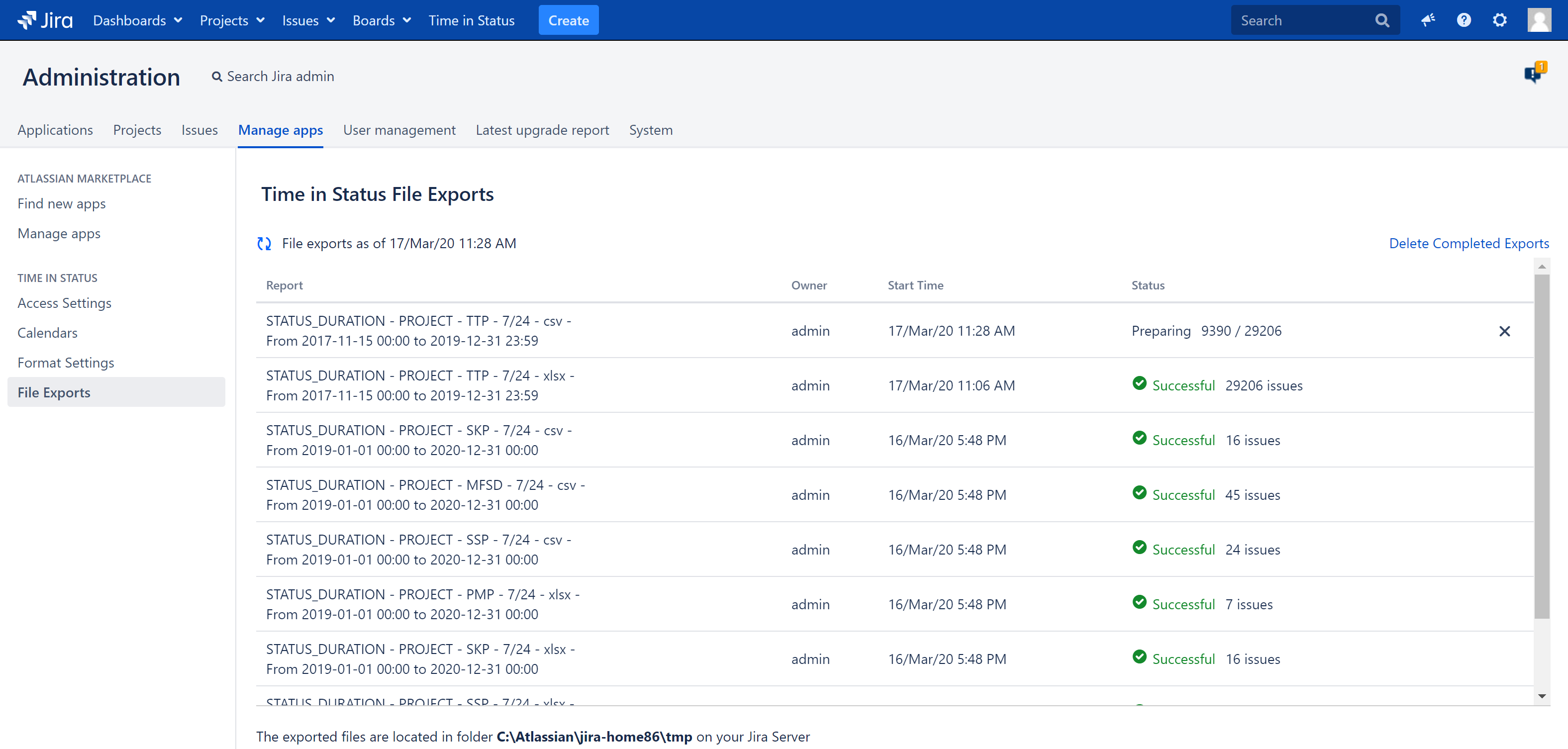
Task: Open the Boards dropdown menu
Action: coord(382,21)
